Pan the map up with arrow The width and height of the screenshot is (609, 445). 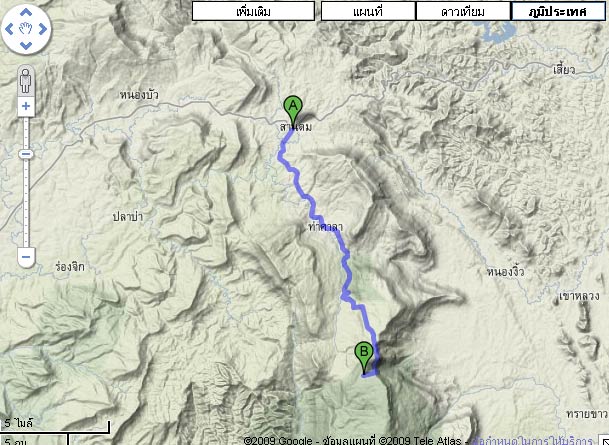26,12
